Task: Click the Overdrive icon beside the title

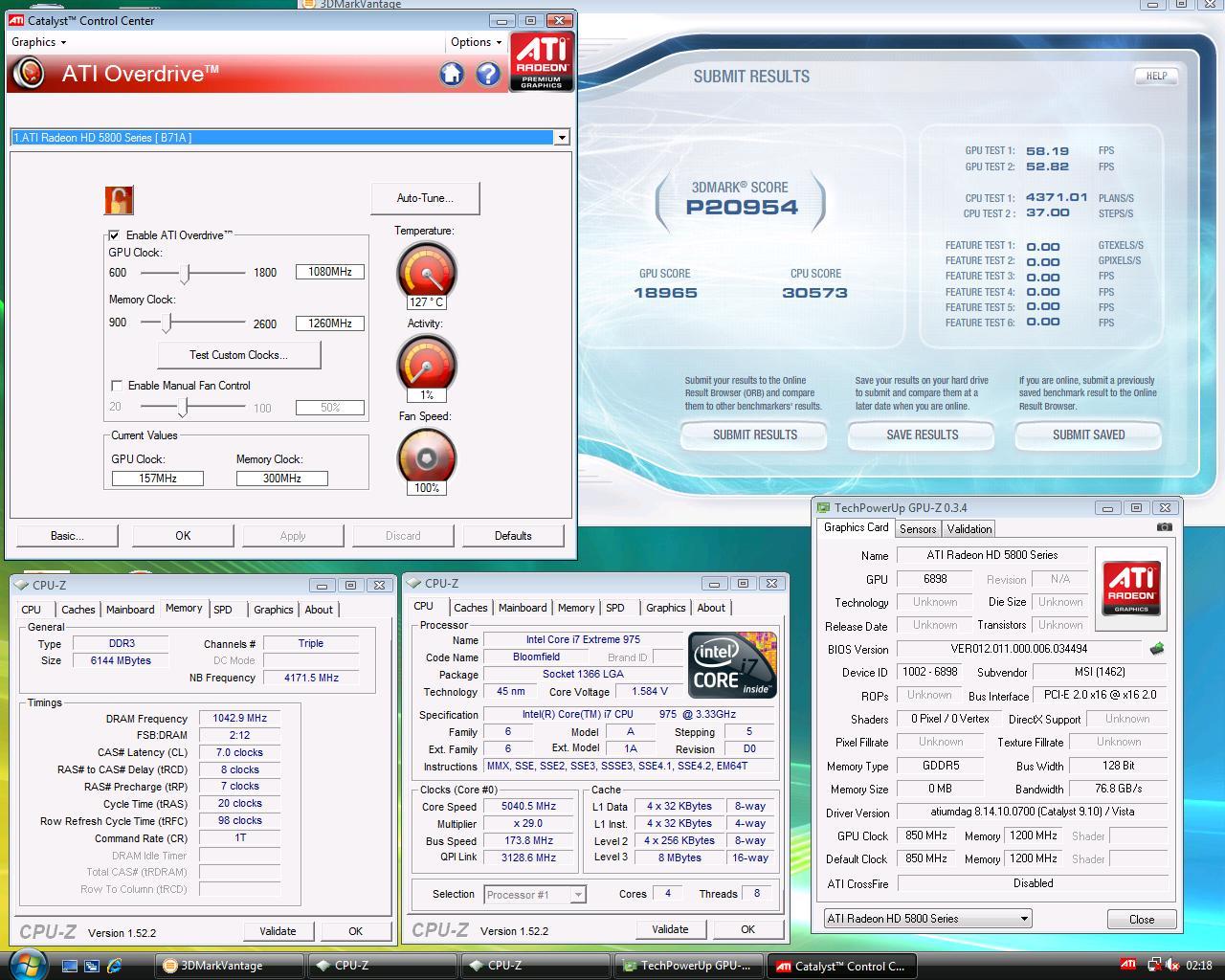Action: [x=30, y=73]
